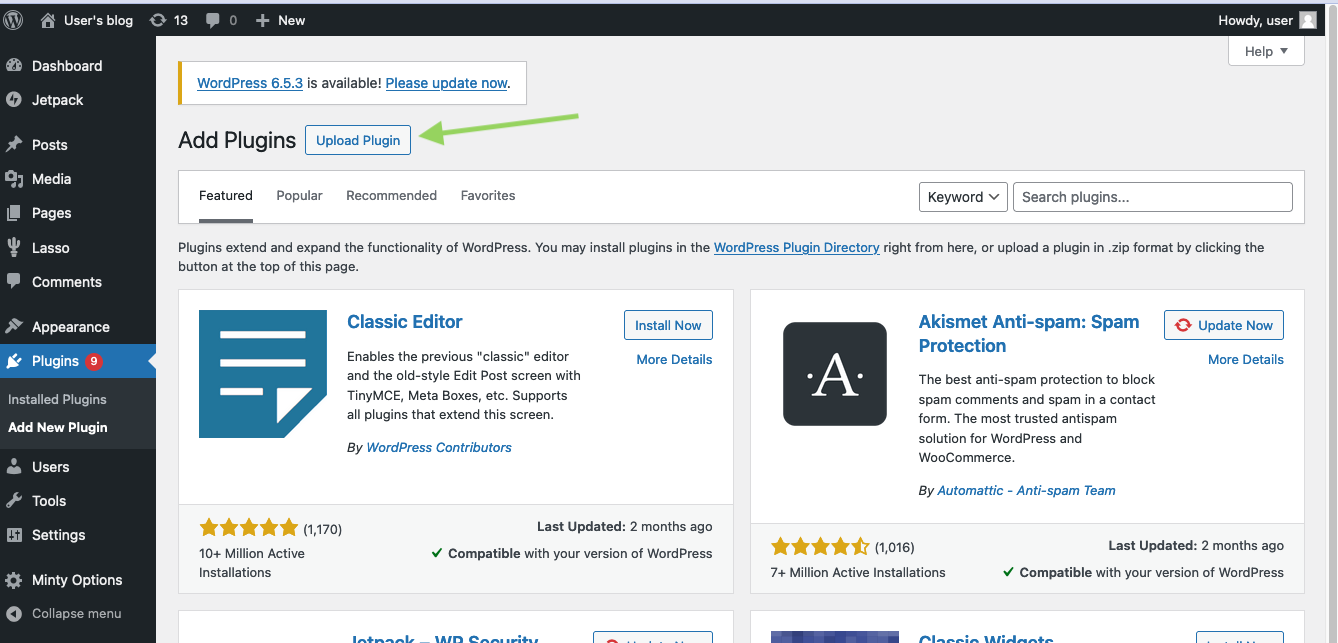Click the Appearance paintbrush icon
The height and width of the screenshot is (643, 1338).
pos(14,327)
